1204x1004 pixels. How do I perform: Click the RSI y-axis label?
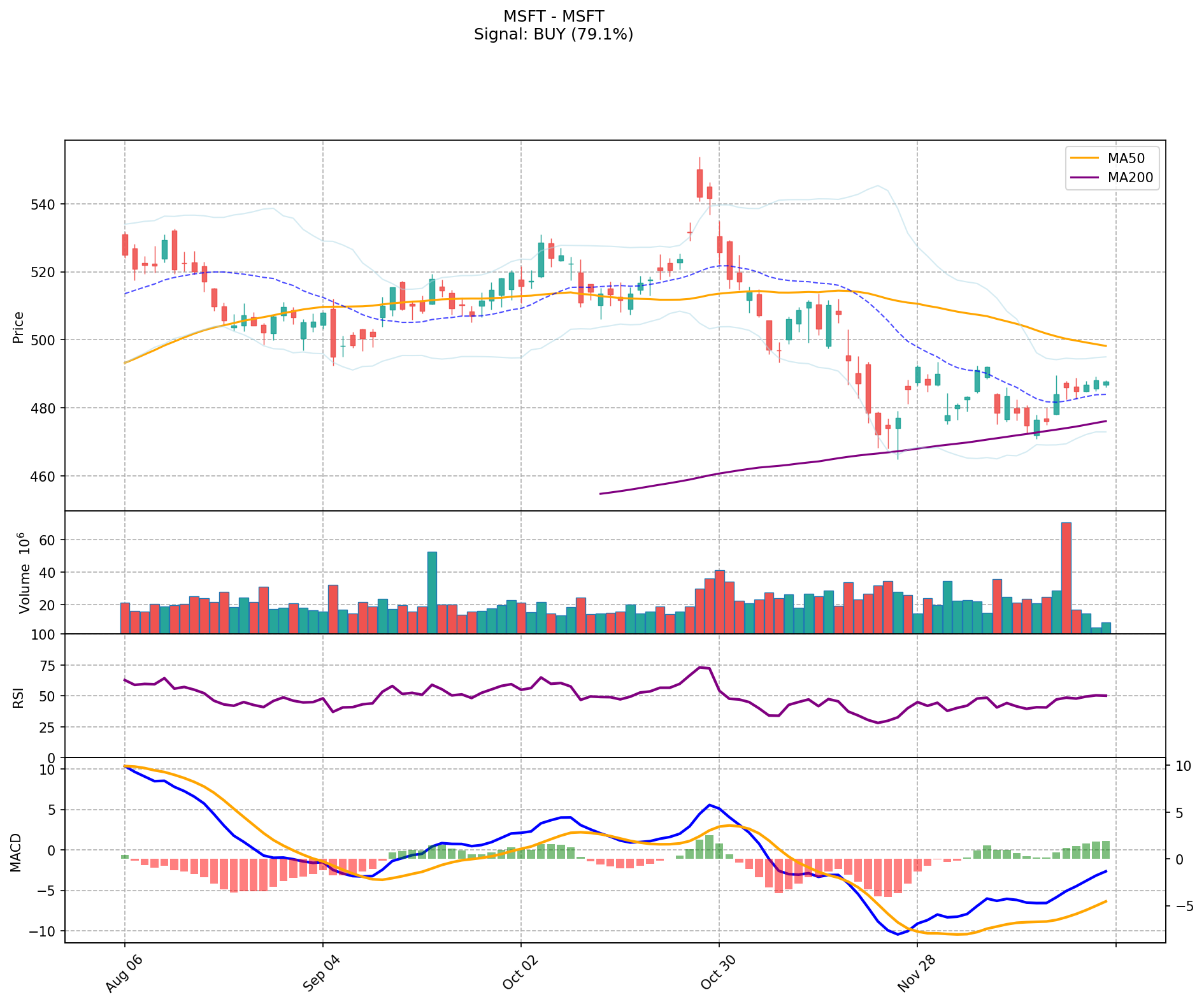point(19,696)
